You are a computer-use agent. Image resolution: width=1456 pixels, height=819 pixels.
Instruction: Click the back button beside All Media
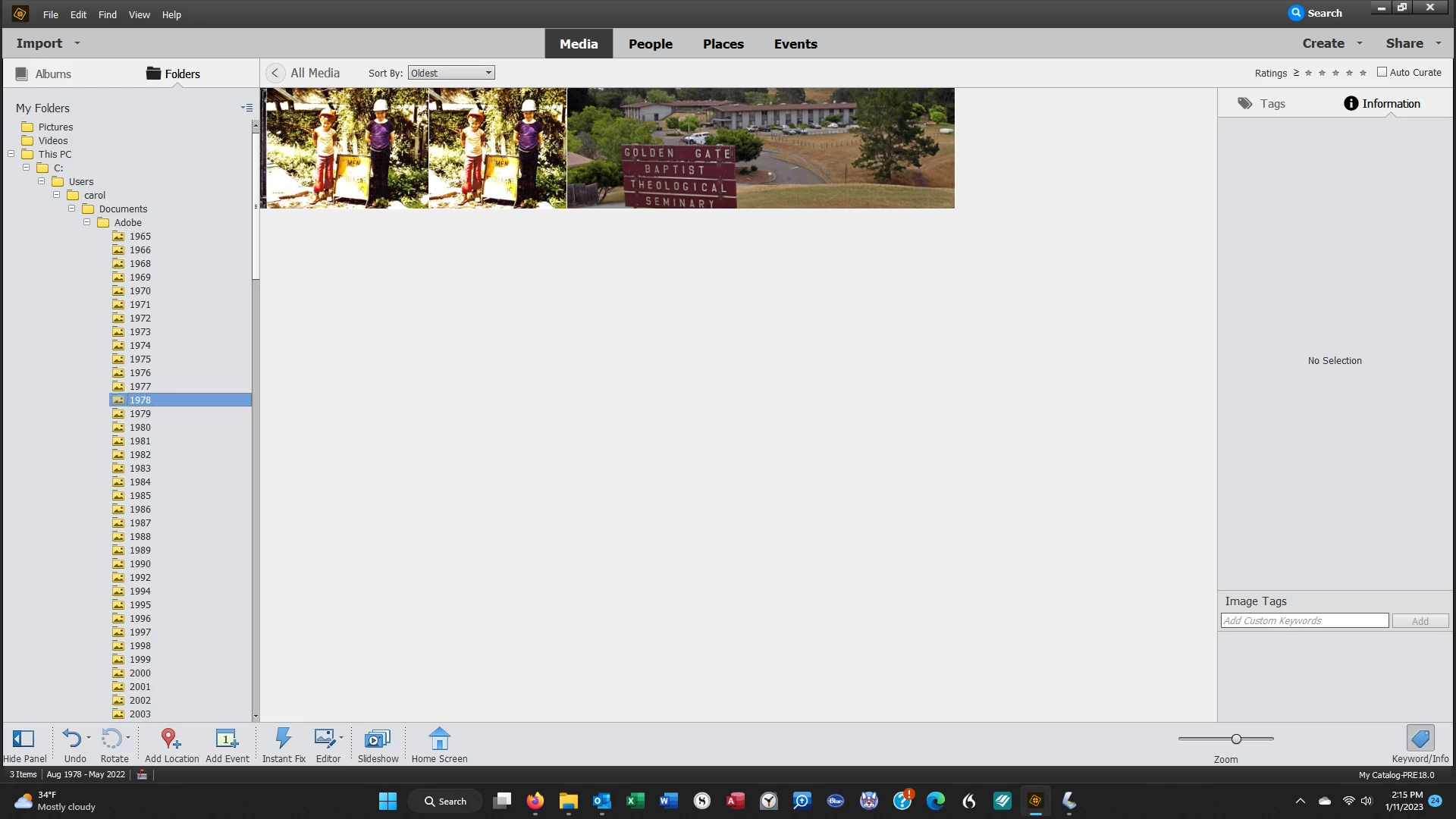[x=275, y=73]
